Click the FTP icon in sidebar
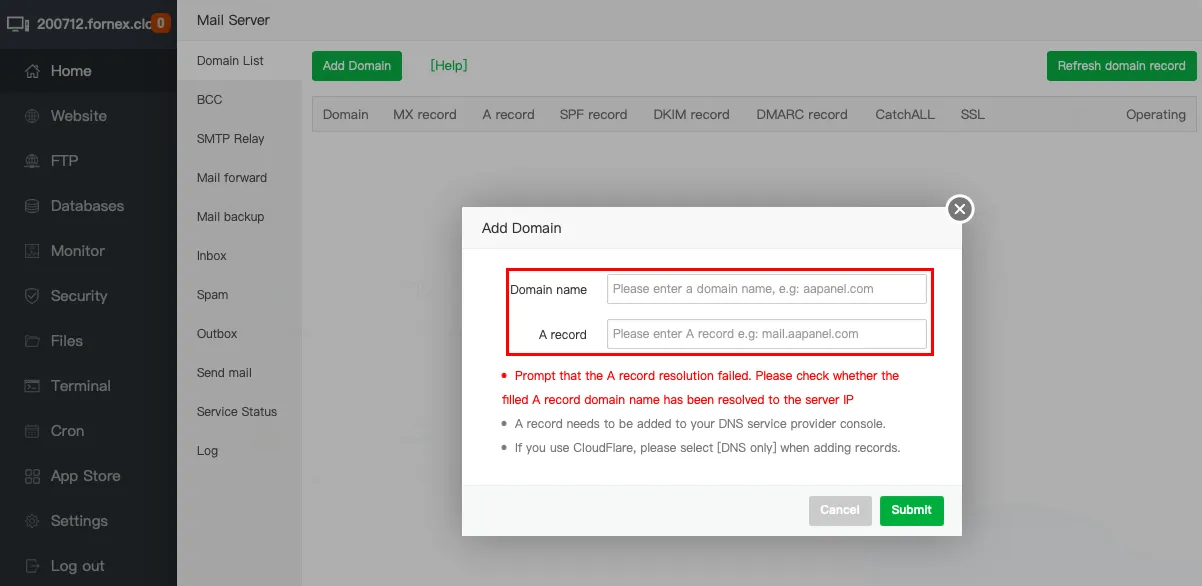Image resolution: width=1202 pixels, height=586 pixels. tap(32, 161)
